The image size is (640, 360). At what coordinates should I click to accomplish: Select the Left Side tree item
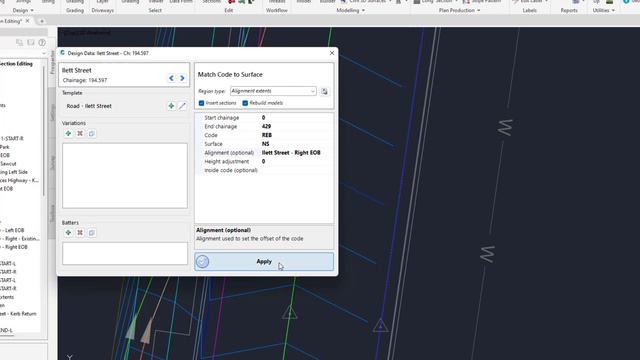(14, 172)
